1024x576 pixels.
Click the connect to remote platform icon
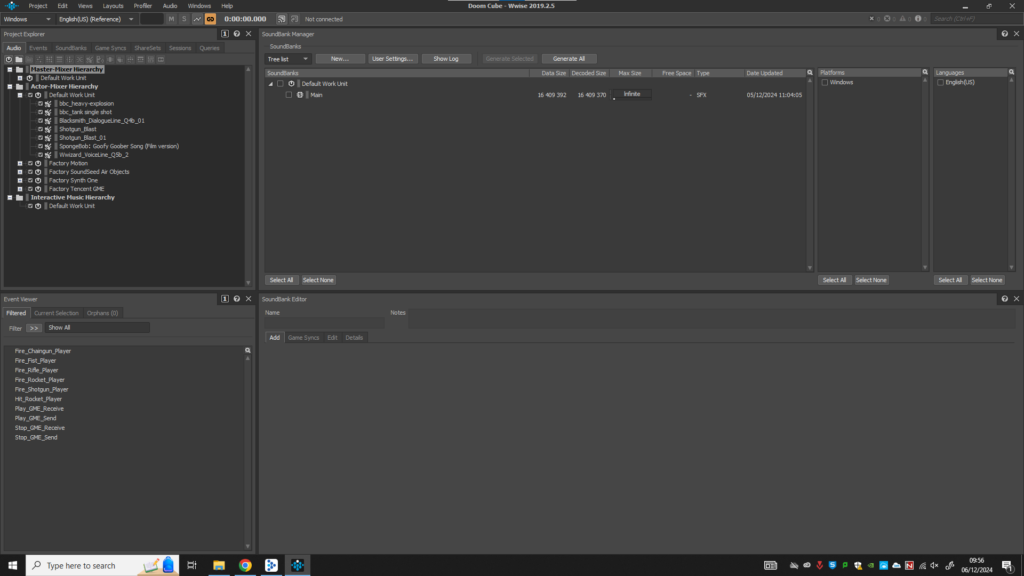click(x=281, y=19)
